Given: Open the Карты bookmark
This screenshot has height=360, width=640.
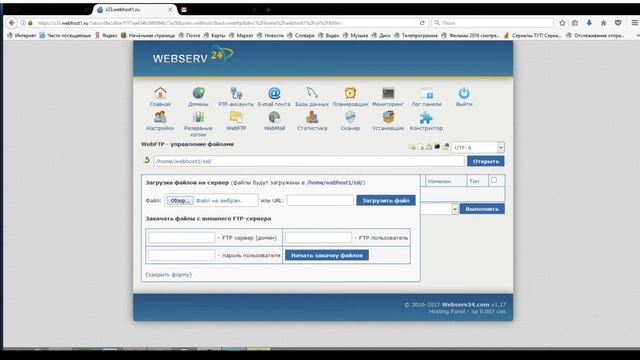Looking at the screenshot, I should click(x=215, y=36).
